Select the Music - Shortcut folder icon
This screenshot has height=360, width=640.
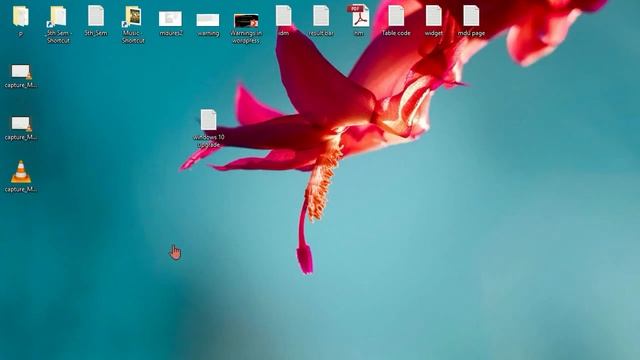click(133, 17)
